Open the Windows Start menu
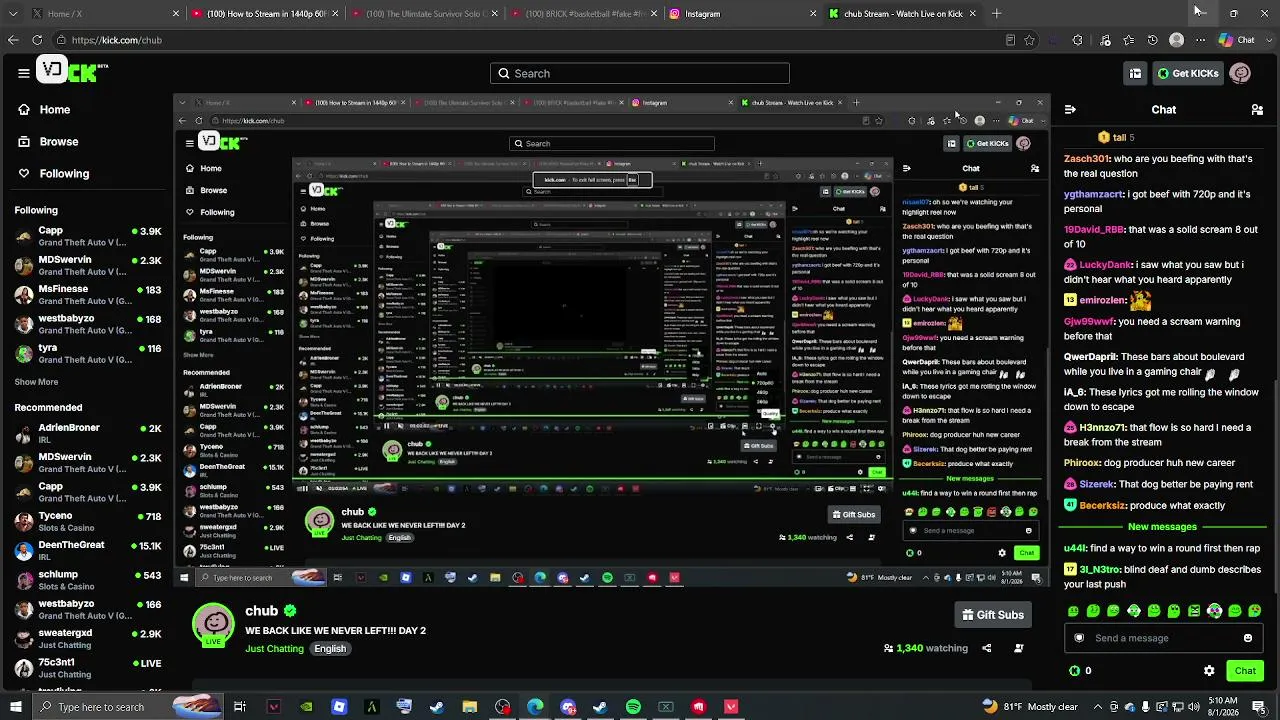 (x=17, y=707)
